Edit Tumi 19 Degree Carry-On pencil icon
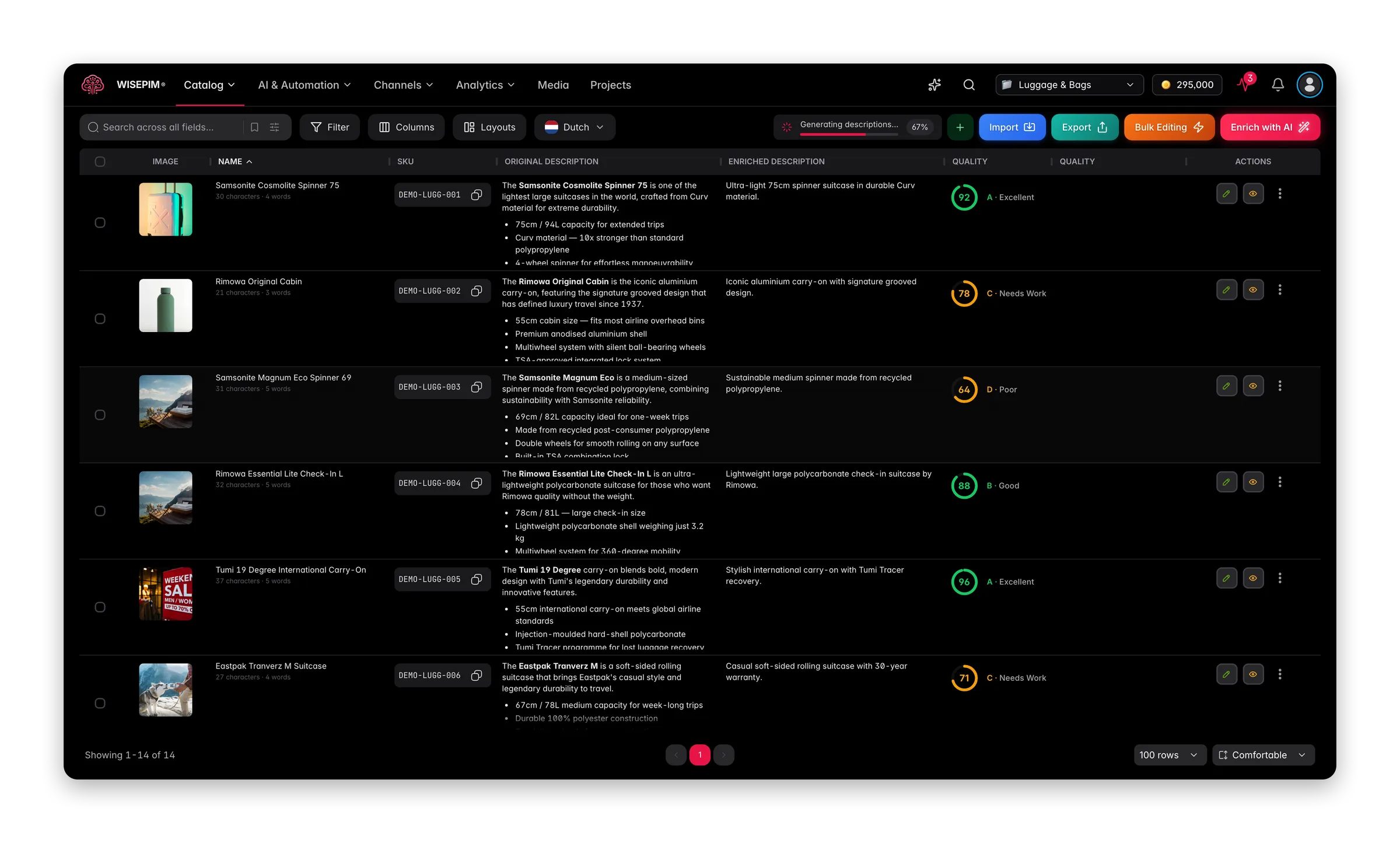This screenshot has width=1400, height=843. click(x=1227, y=578)
